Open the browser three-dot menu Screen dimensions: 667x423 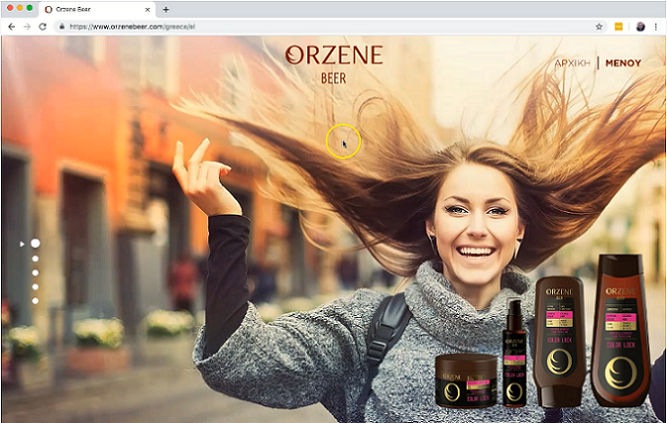[656, 27]
